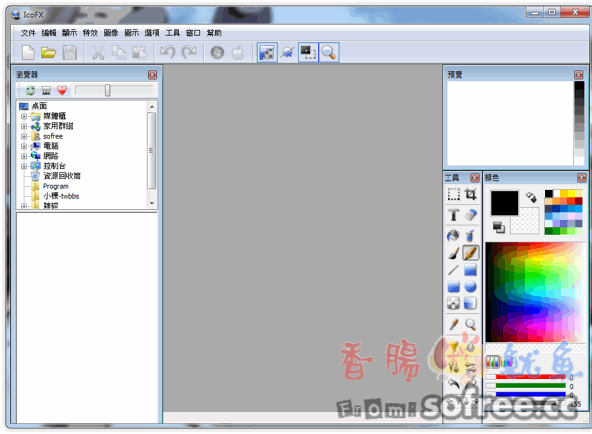
Task: Expand the 控制台 tree node
Action: [24, 166]
